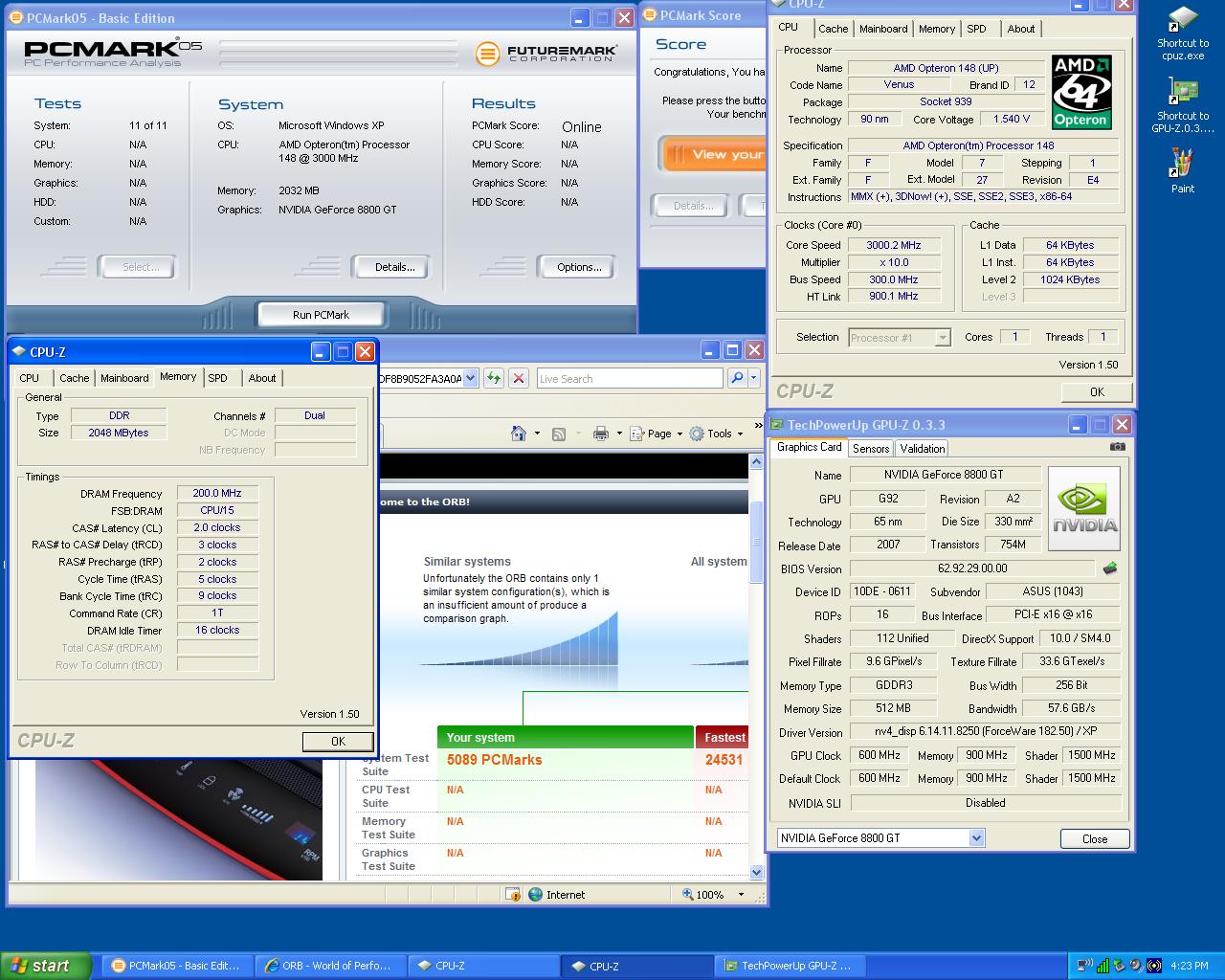
Task: Click the GPU-Z screenshot camera icon
Action: (x=1118, y=447)
